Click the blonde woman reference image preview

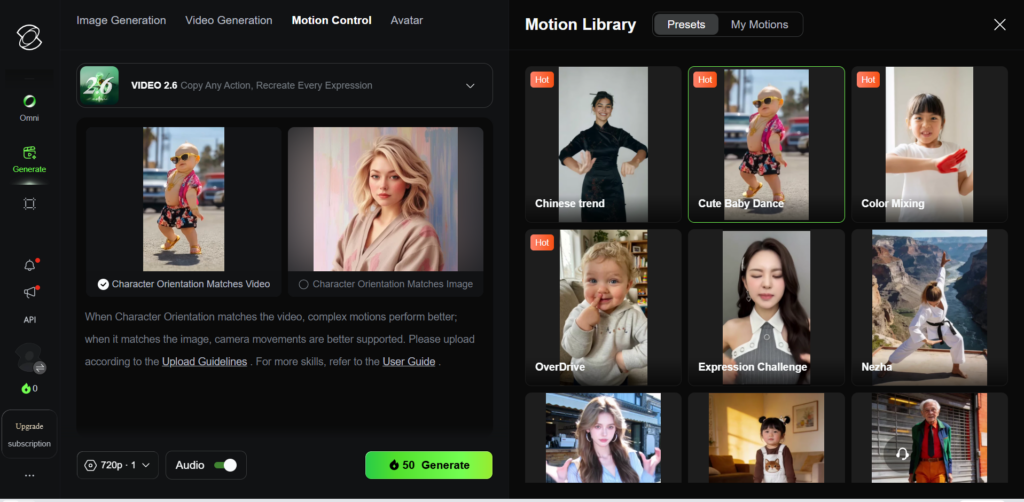[385, 199]
